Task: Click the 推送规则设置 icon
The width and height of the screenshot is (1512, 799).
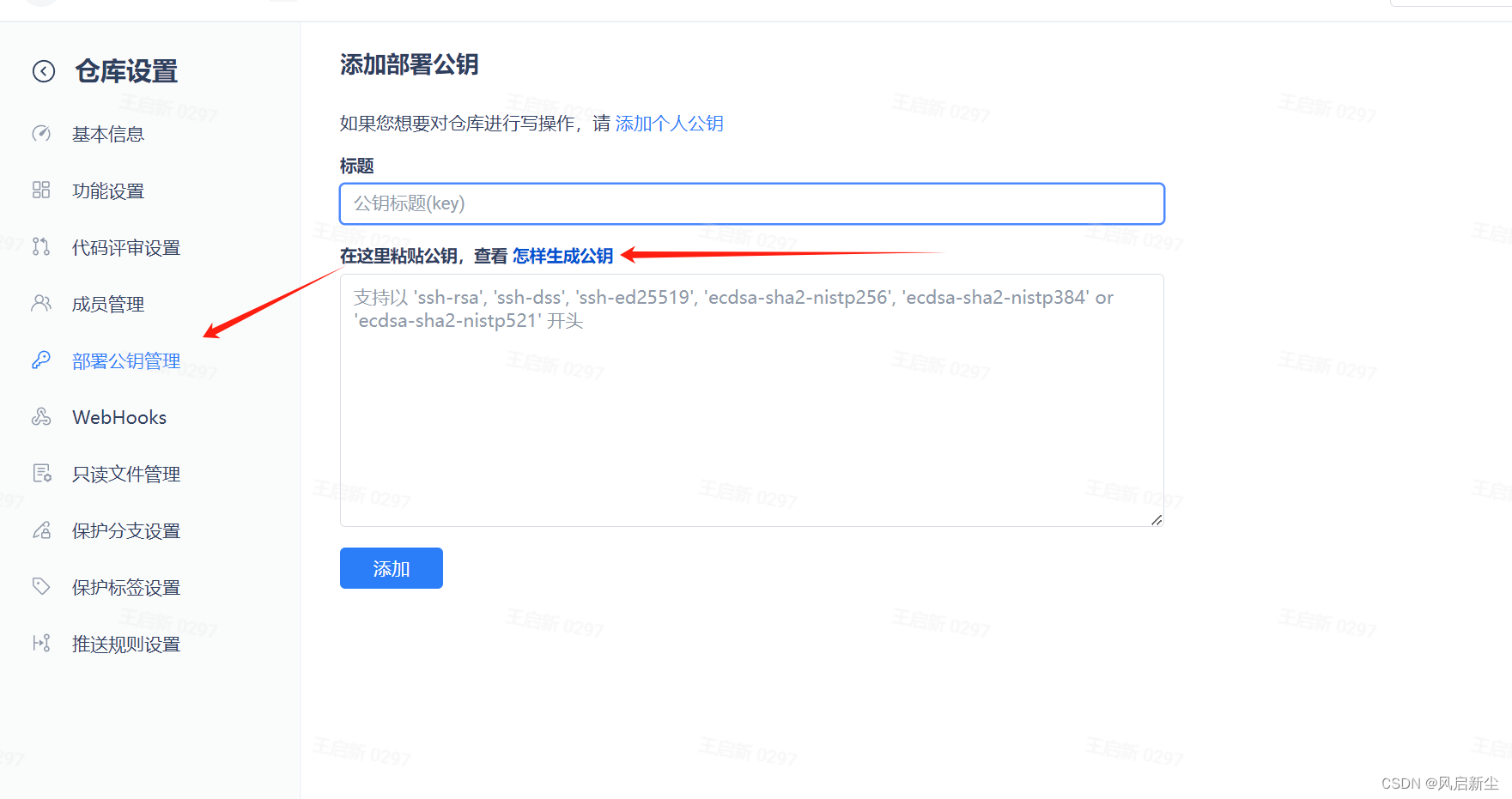Action: [x=41, y=643]
